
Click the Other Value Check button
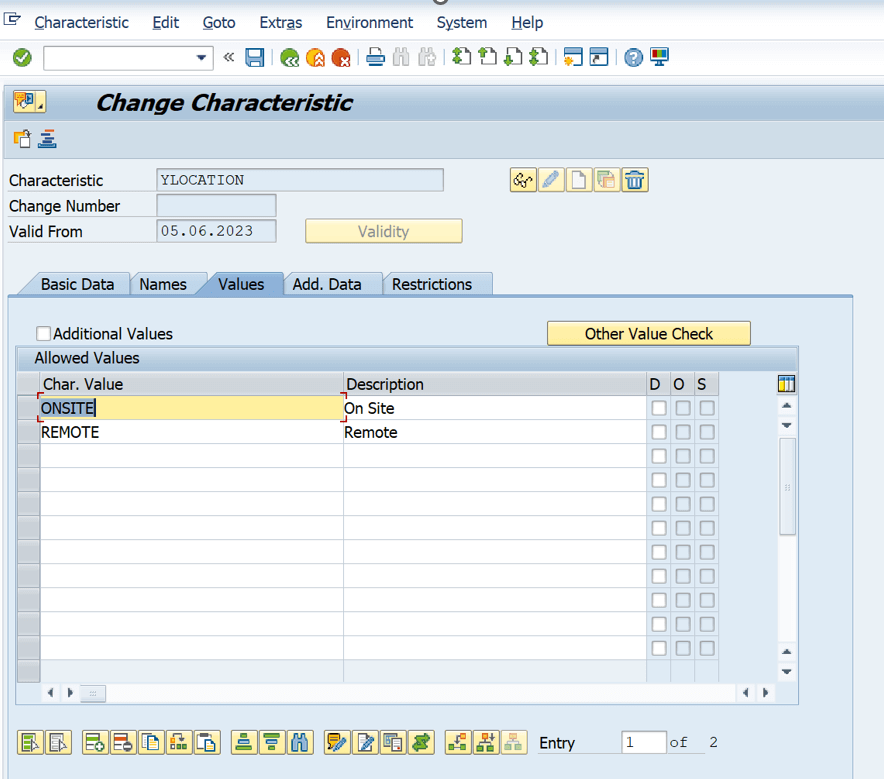[x=648, y=334]
